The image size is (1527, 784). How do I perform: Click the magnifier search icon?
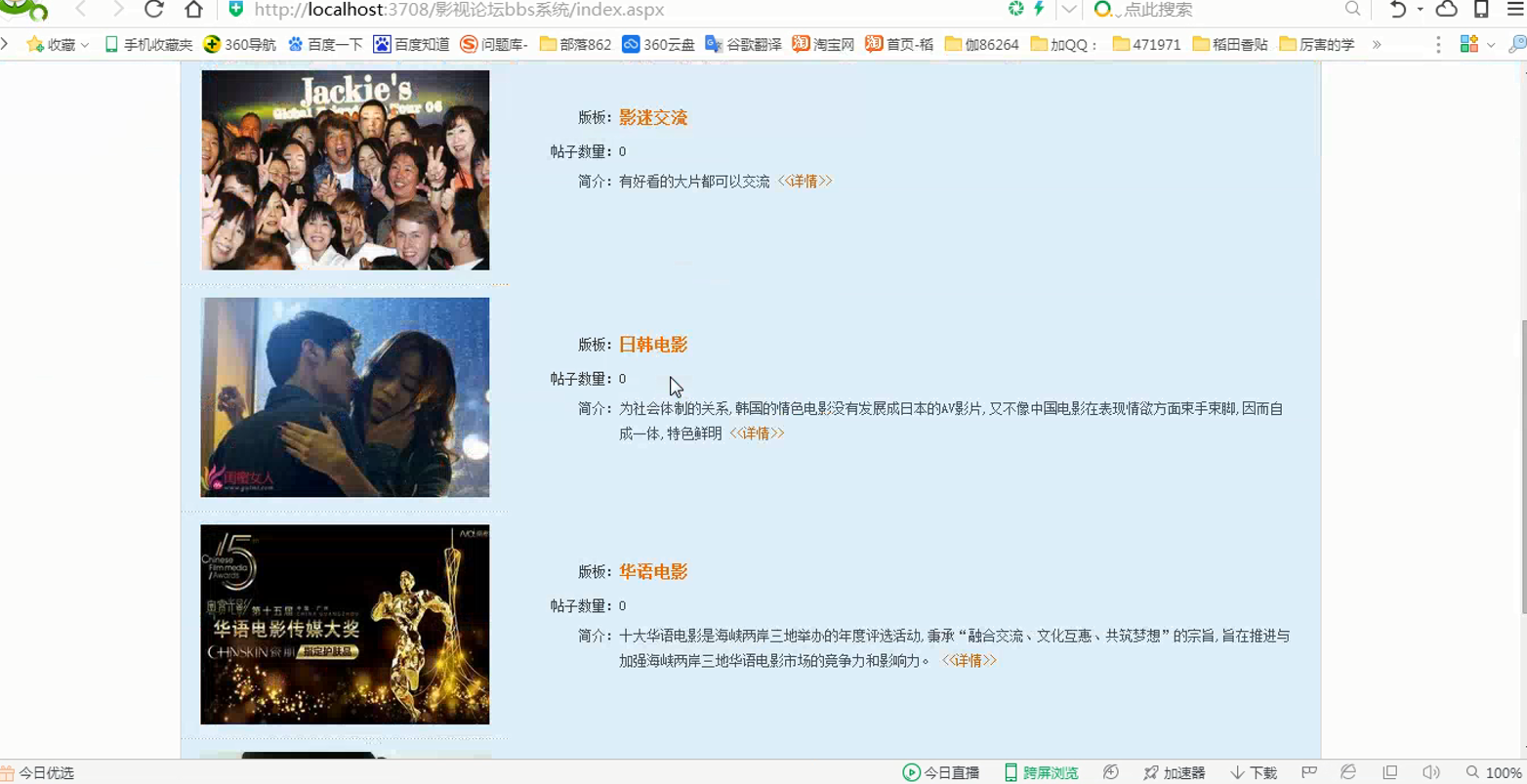click(x=1352, y=10)
